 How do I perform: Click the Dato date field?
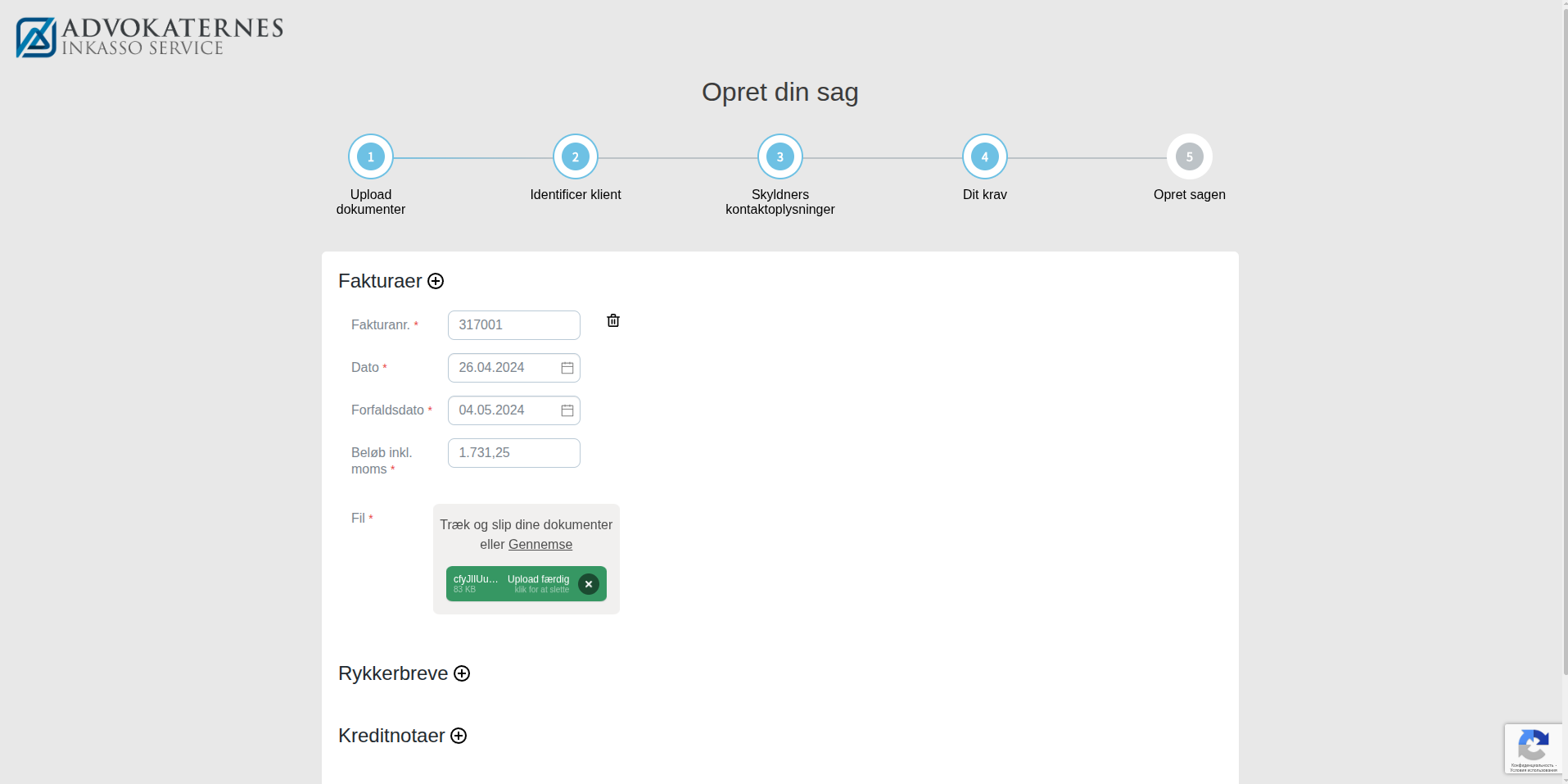pos(514,368)
